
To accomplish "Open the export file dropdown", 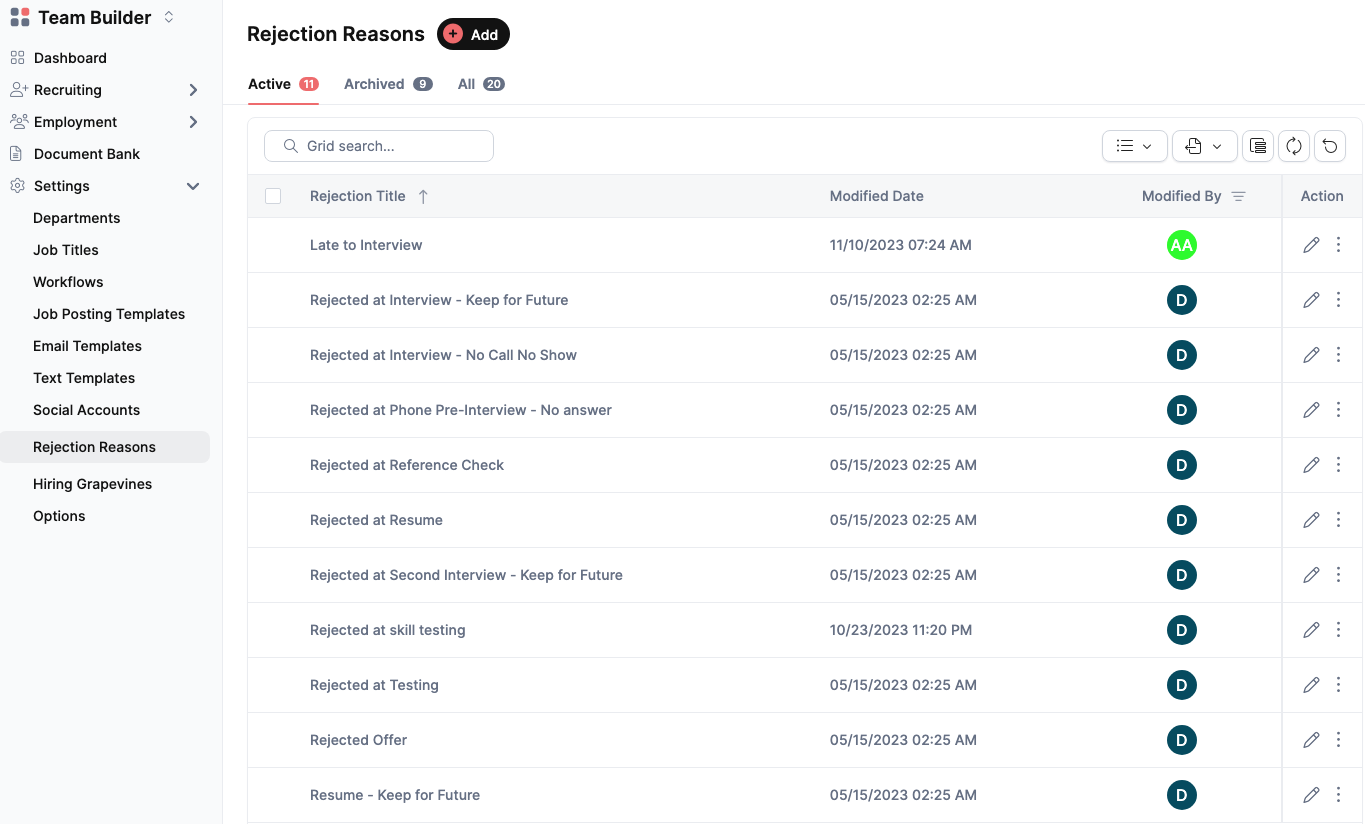I will click(x=1204, y=146).
